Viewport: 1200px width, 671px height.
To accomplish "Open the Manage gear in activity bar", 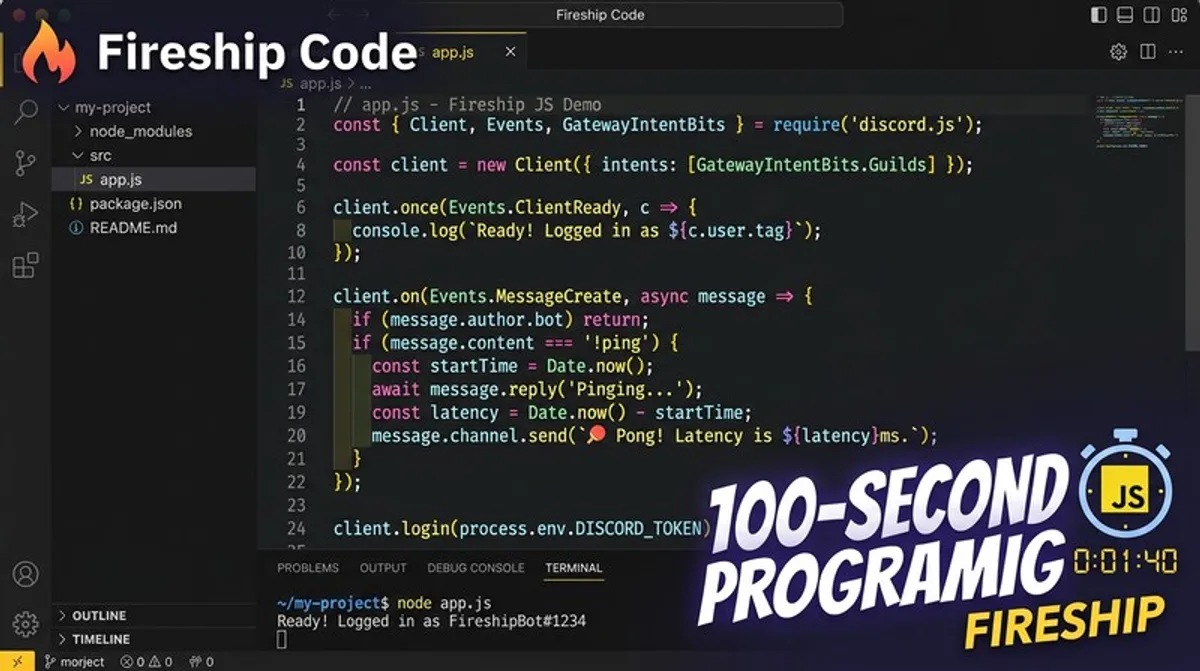I will 26,624.
